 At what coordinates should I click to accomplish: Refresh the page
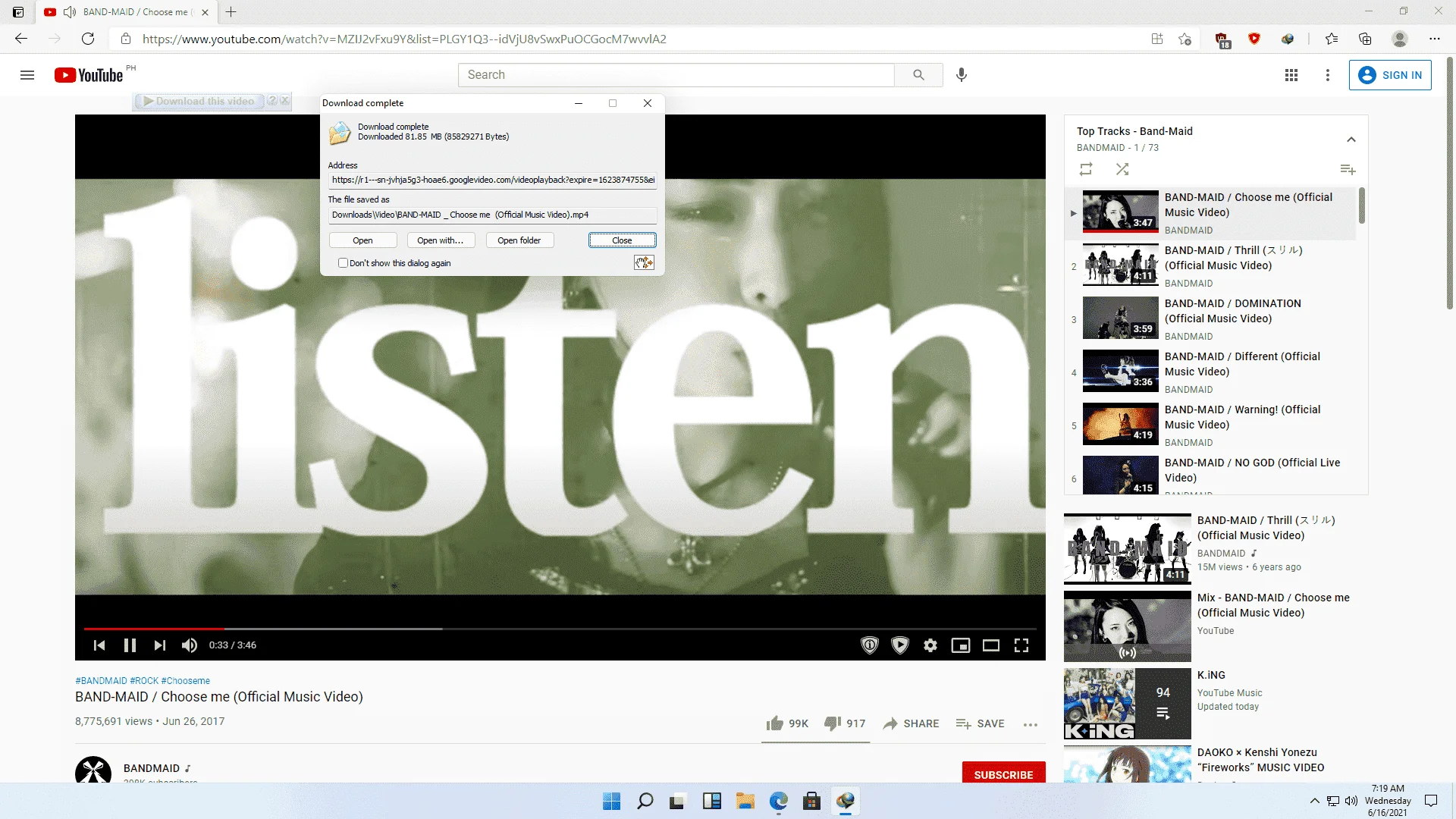pyautogui.click(x=88, y=39)
